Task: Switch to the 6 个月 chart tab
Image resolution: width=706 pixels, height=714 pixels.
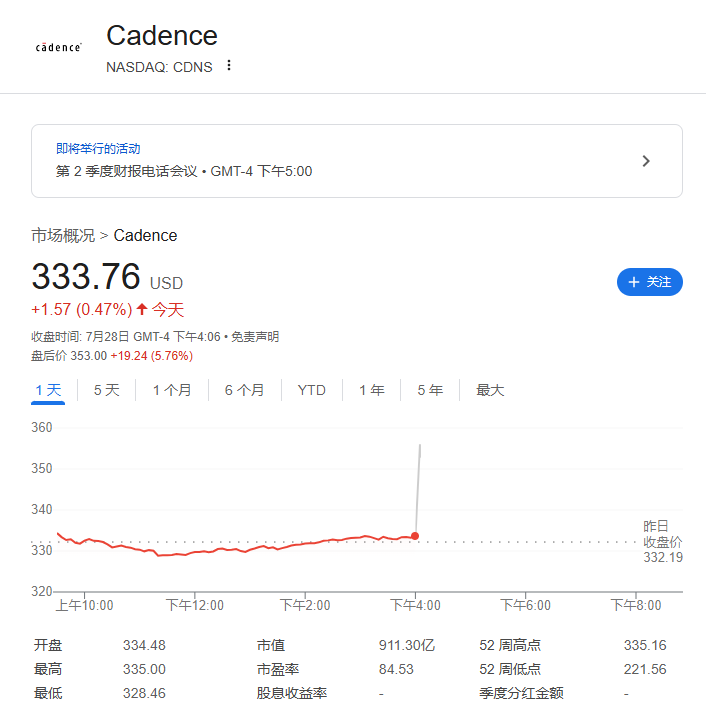Action: pos(245,390)
